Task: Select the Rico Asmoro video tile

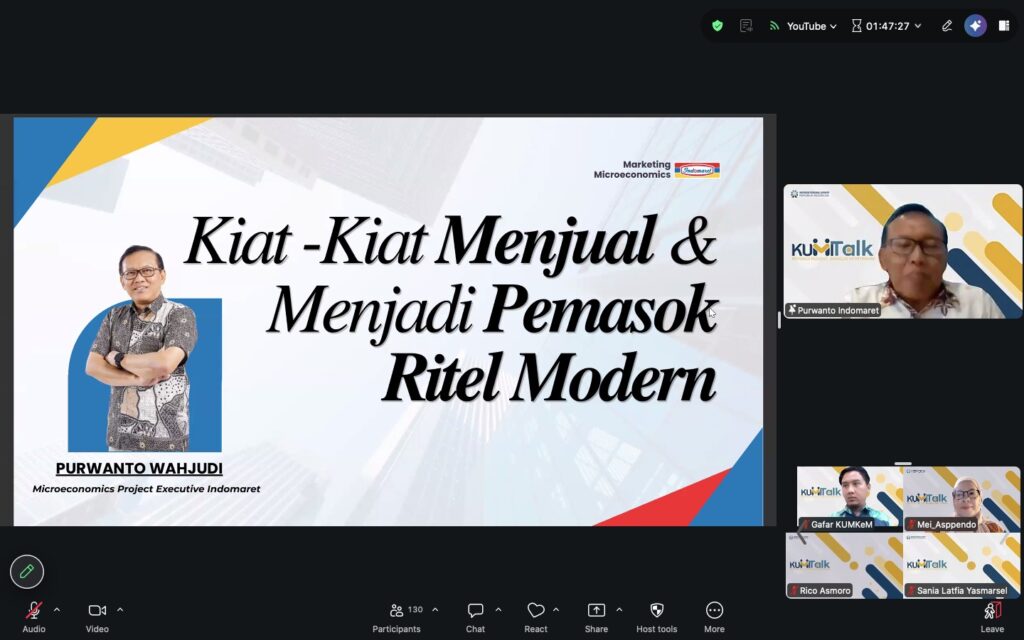Action: pos(844,565)
